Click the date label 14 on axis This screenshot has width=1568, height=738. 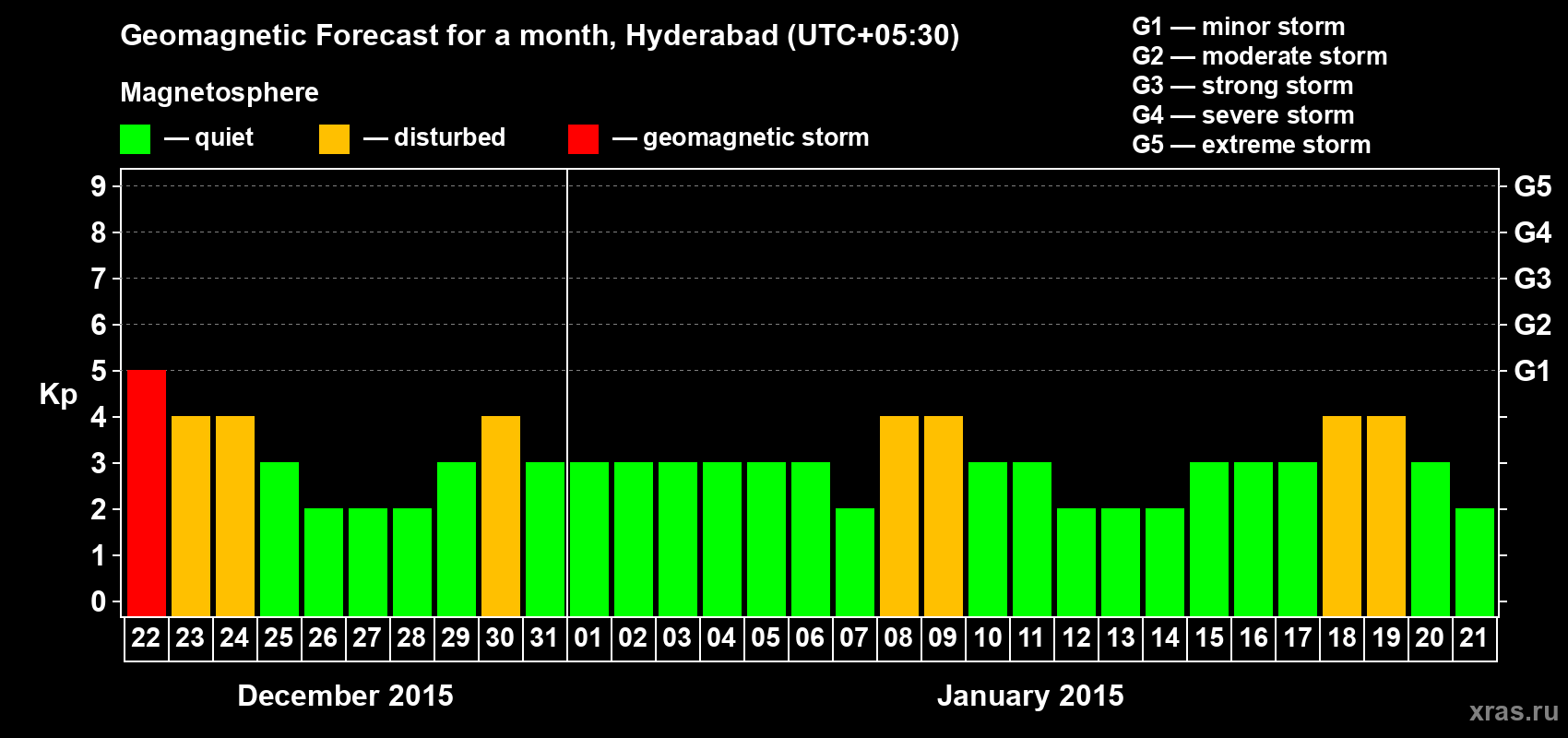pyautogui.click(x=1164, y=637)
